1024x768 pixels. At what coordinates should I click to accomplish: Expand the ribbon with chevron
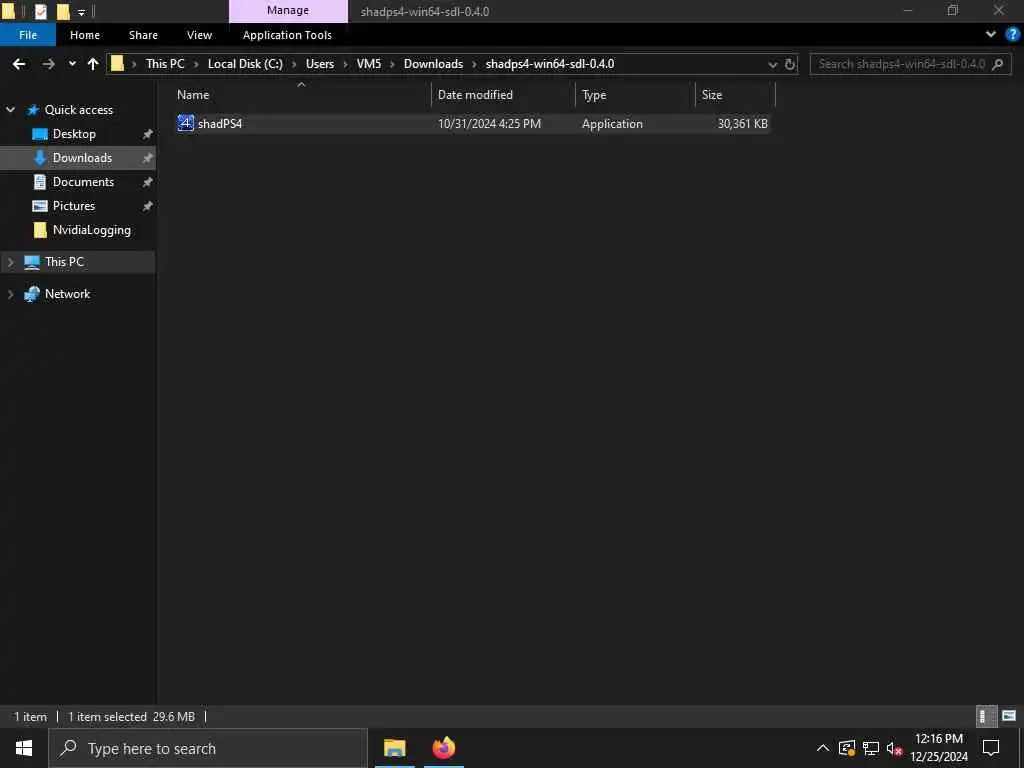point(991,35)
